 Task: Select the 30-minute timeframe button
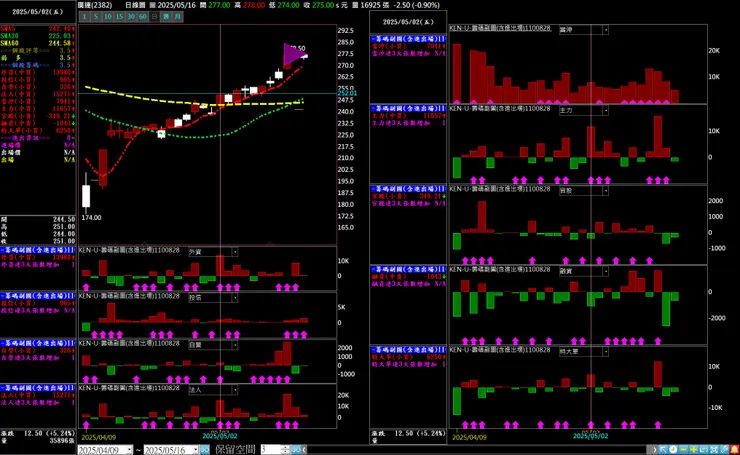pos(131,17)
